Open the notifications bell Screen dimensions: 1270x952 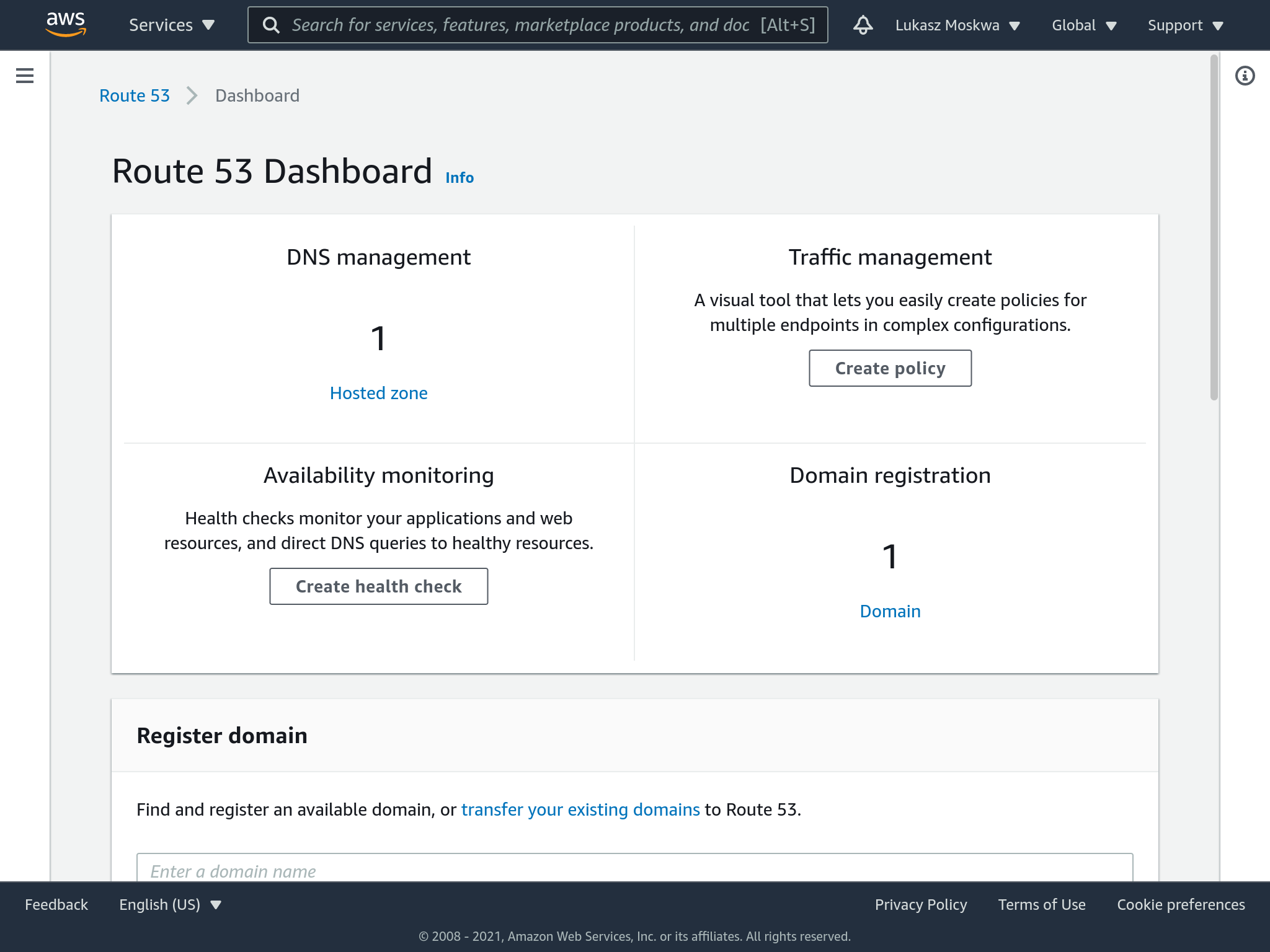[x=863, y=25]
